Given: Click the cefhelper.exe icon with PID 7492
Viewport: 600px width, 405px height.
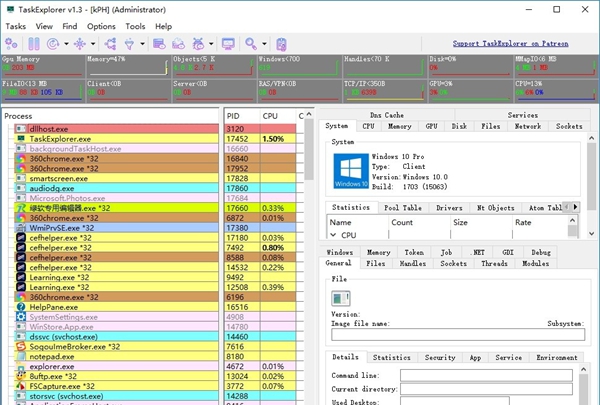Looking at the screenshot, I should (x=21, y=248).
